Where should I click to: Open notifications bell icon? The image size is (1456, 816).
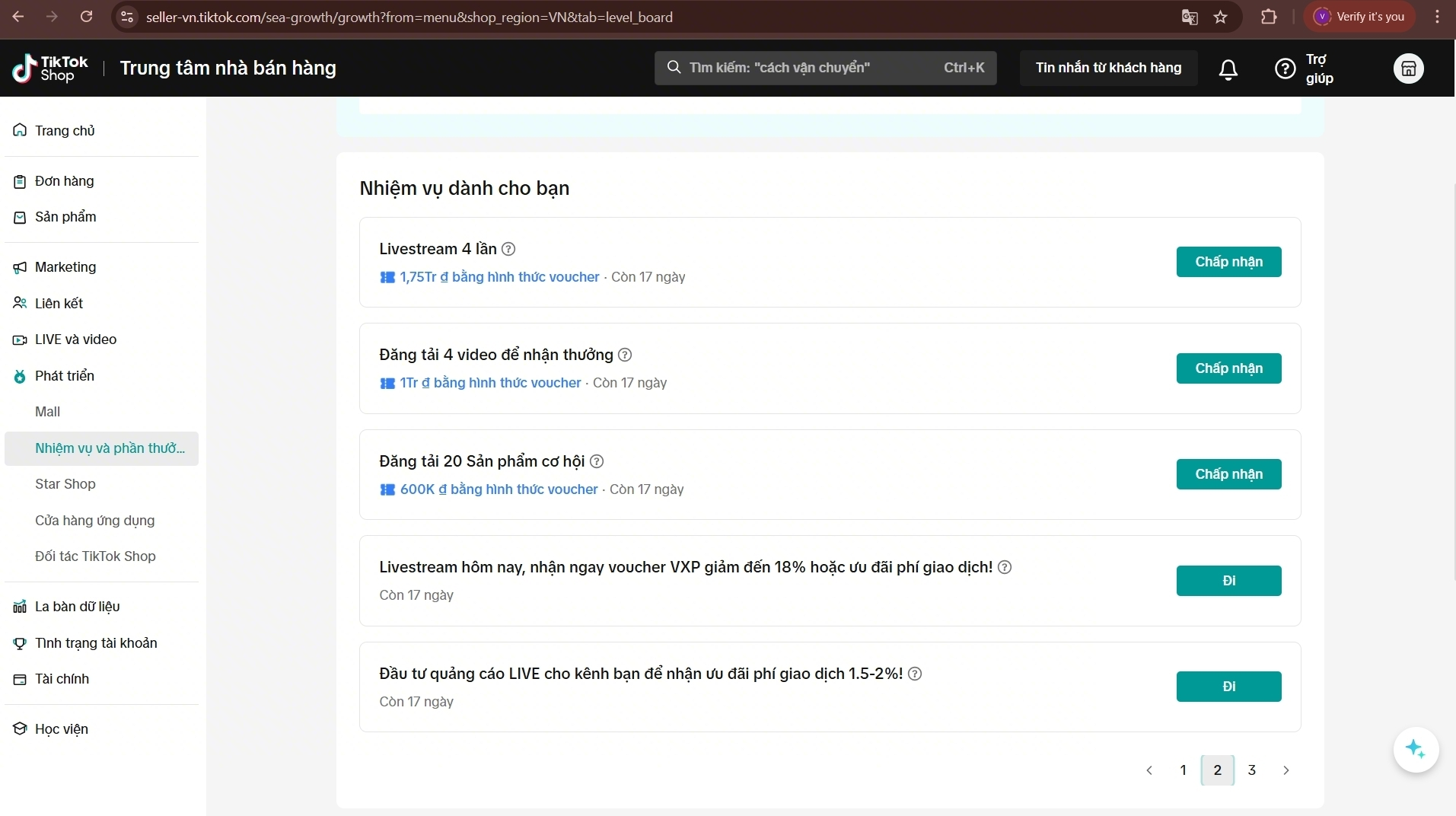(1228, 69)
